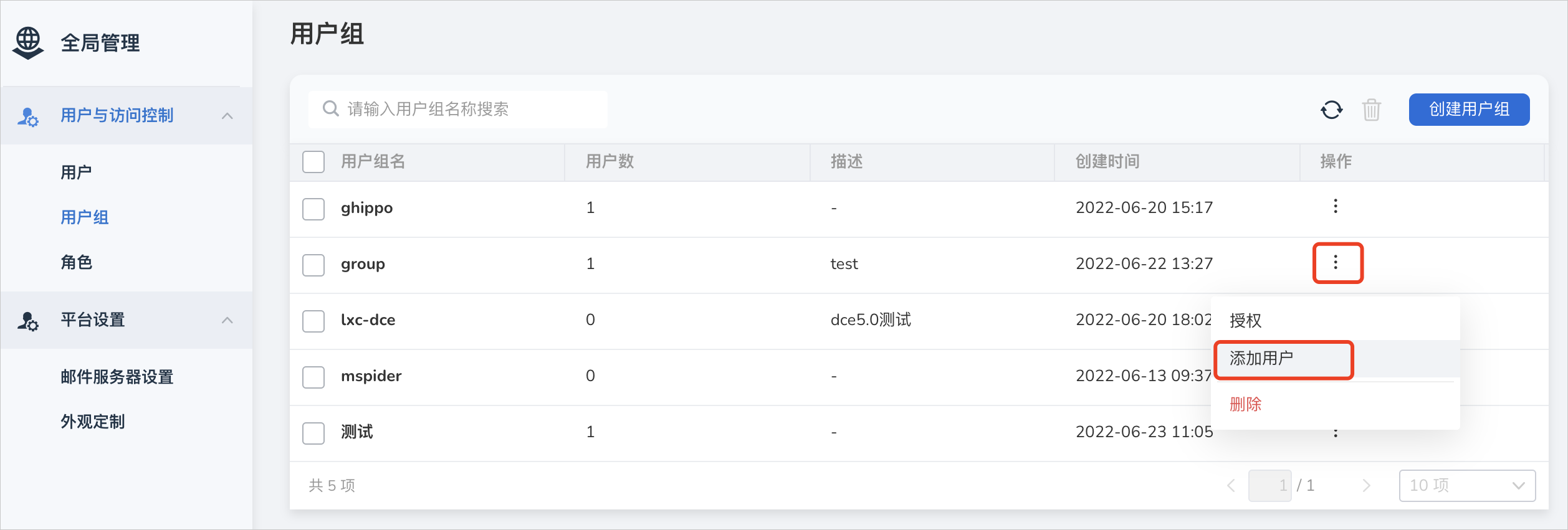1568x530 pixels.
Task: Click the ghippo group name
Action: tap(366, 208)
